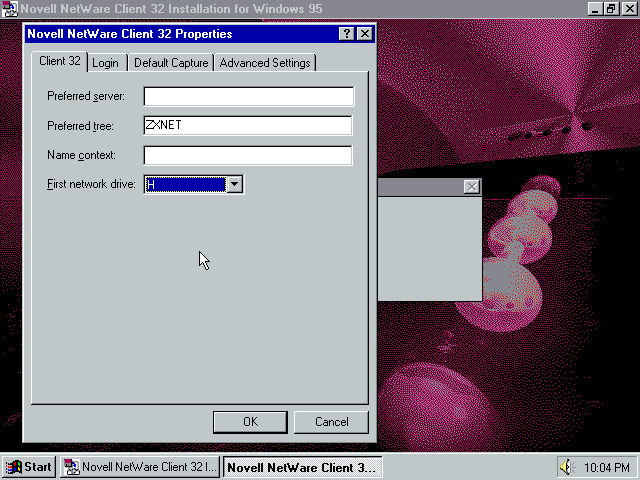Click installer icon in the Installation window title bar
The width and height of the screenshot is (640, 480).
point(9,9)
